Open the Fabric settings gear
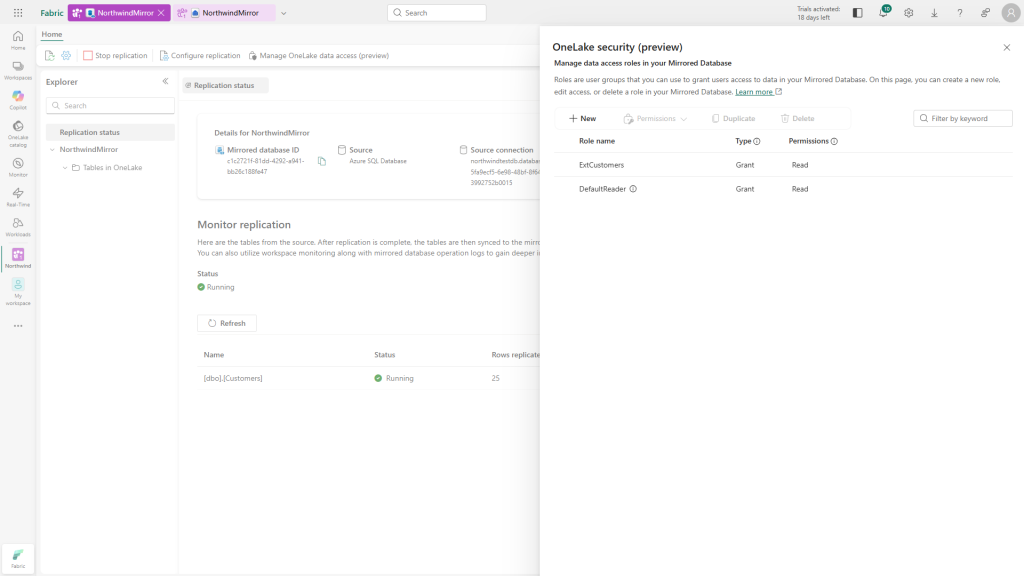This screenshot has width=1024, height=576. (908, 11)
